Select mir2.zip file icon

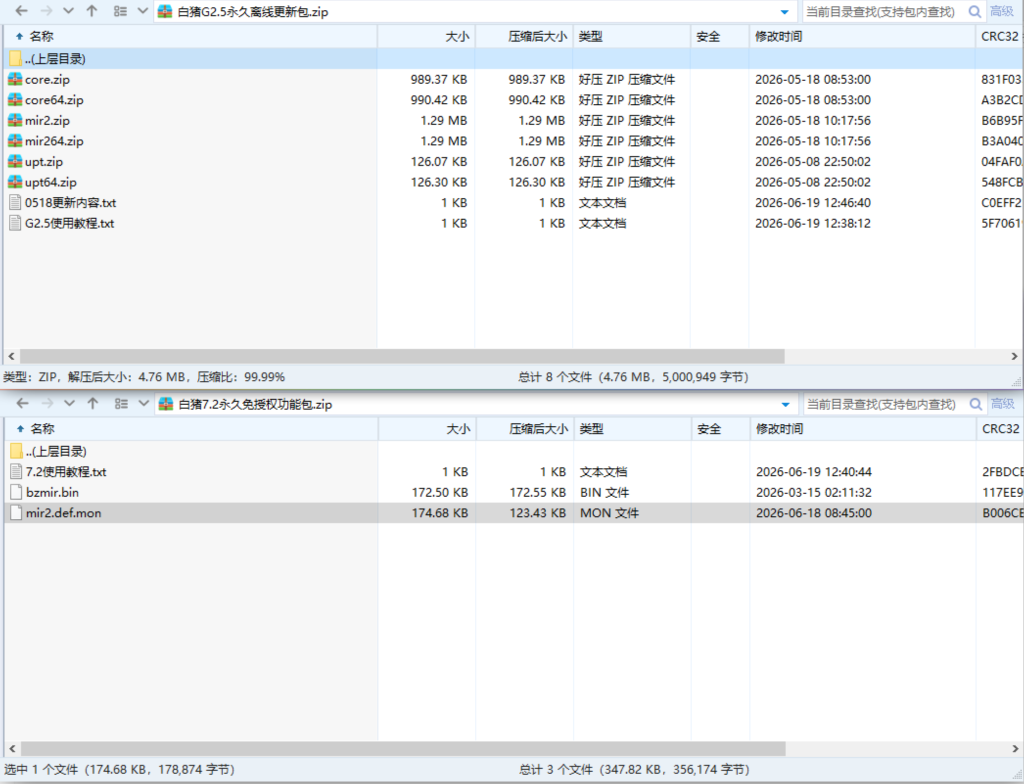(15, 121)
